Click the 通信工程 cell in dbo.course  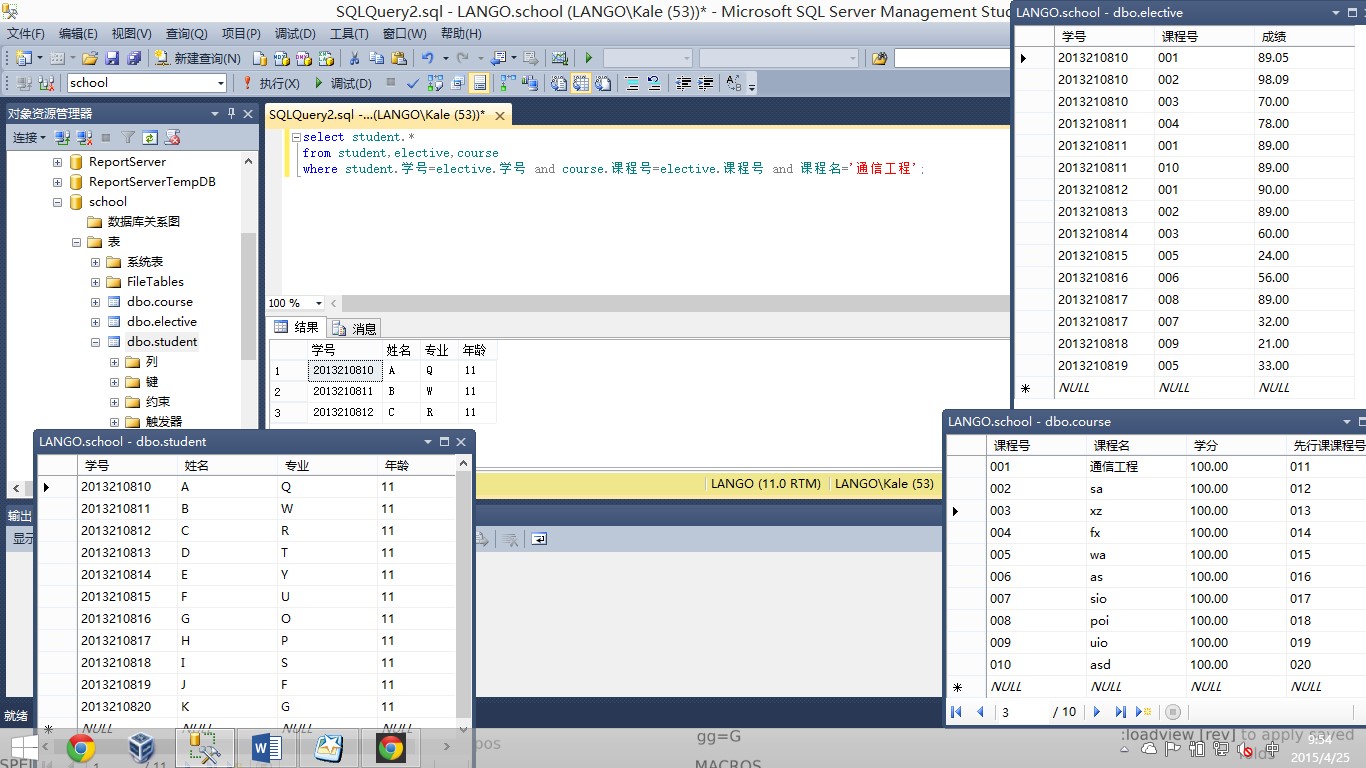click(1135, 467)
